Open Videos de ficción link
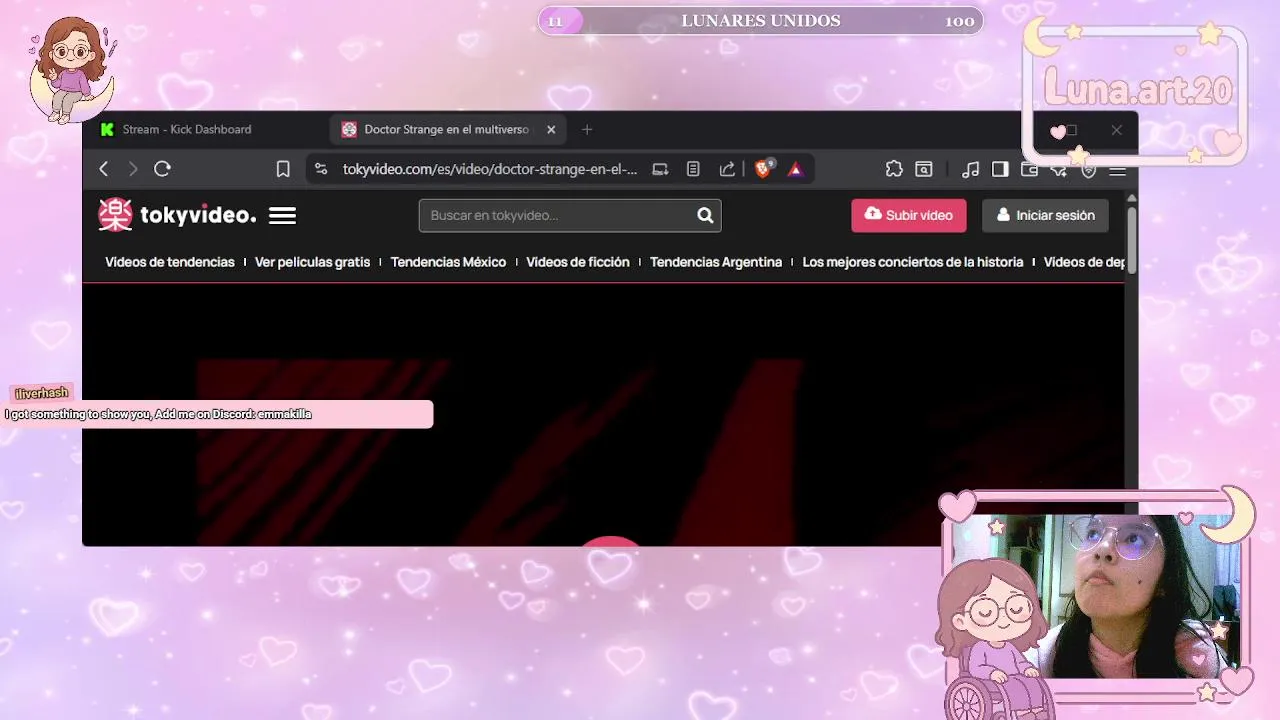The height and width of the screenshot is (720, 1280). (578, 262)
